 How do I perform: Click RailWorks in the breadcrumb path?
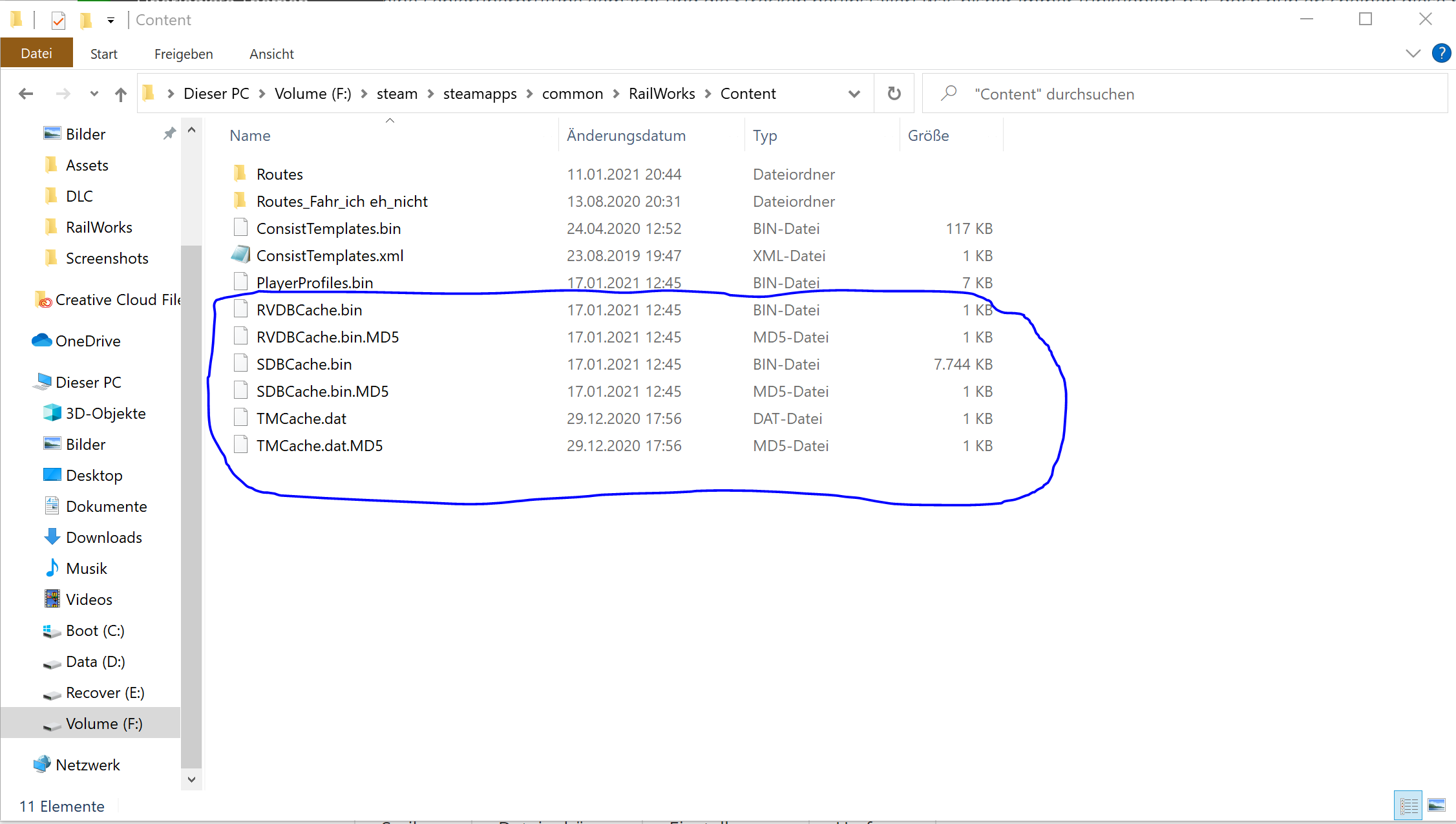(x=661, y=94)
